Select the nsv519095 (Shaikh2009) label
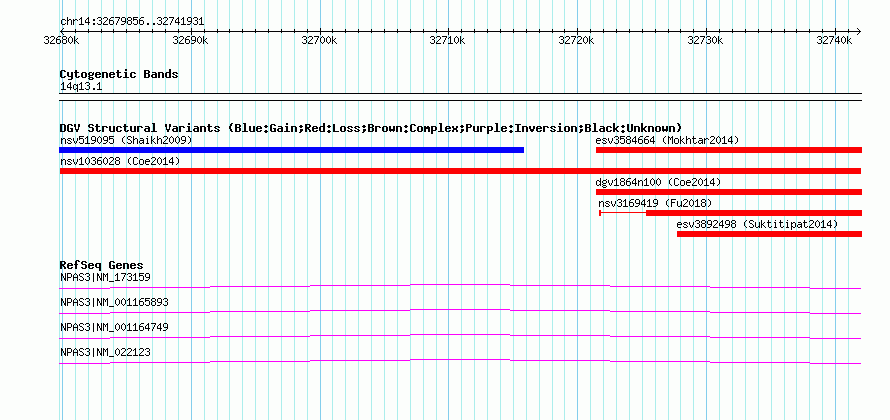 126,140
